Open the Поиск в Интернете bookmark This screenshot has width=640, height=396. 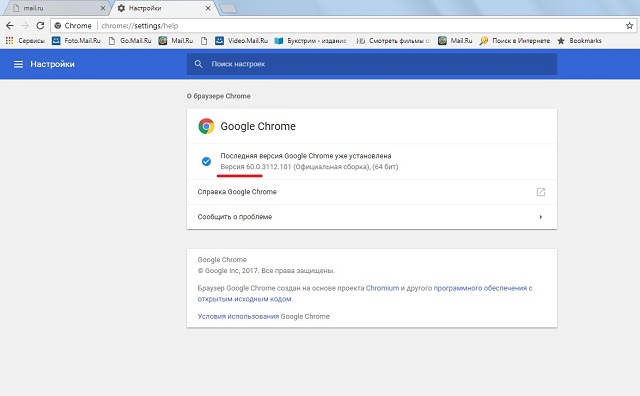515,40
